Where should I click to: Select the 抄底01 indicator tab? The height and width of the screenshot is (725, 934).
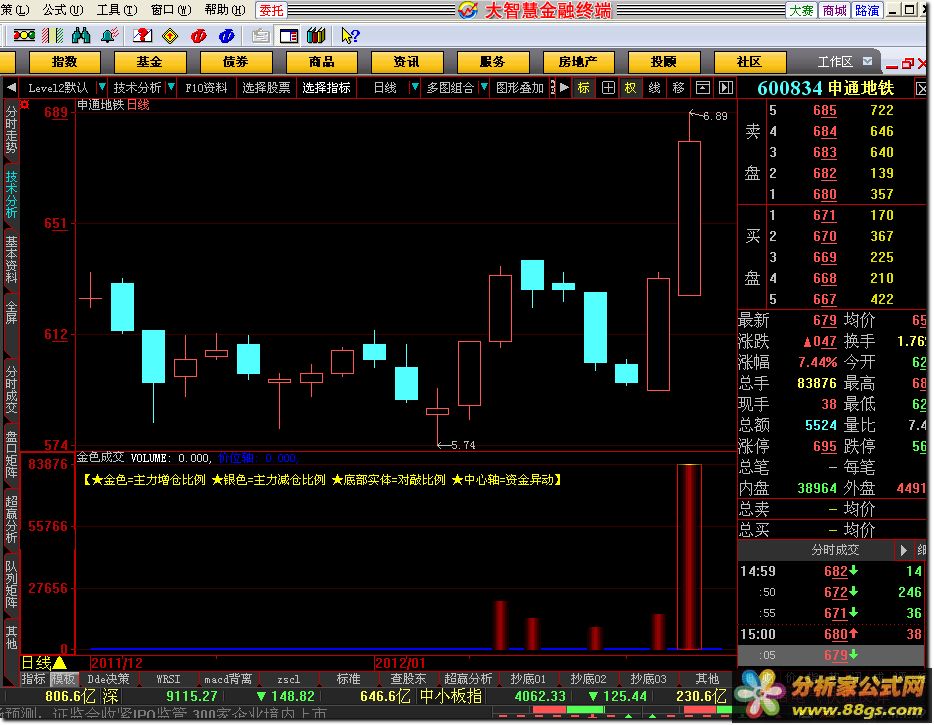(x=528, y=679)
